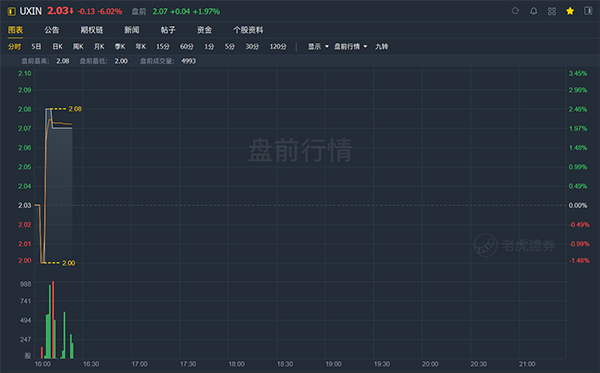The height and width of the screenshot is (373, 600).
Task: Toggle the side panel icon
Action: (588, 11)
